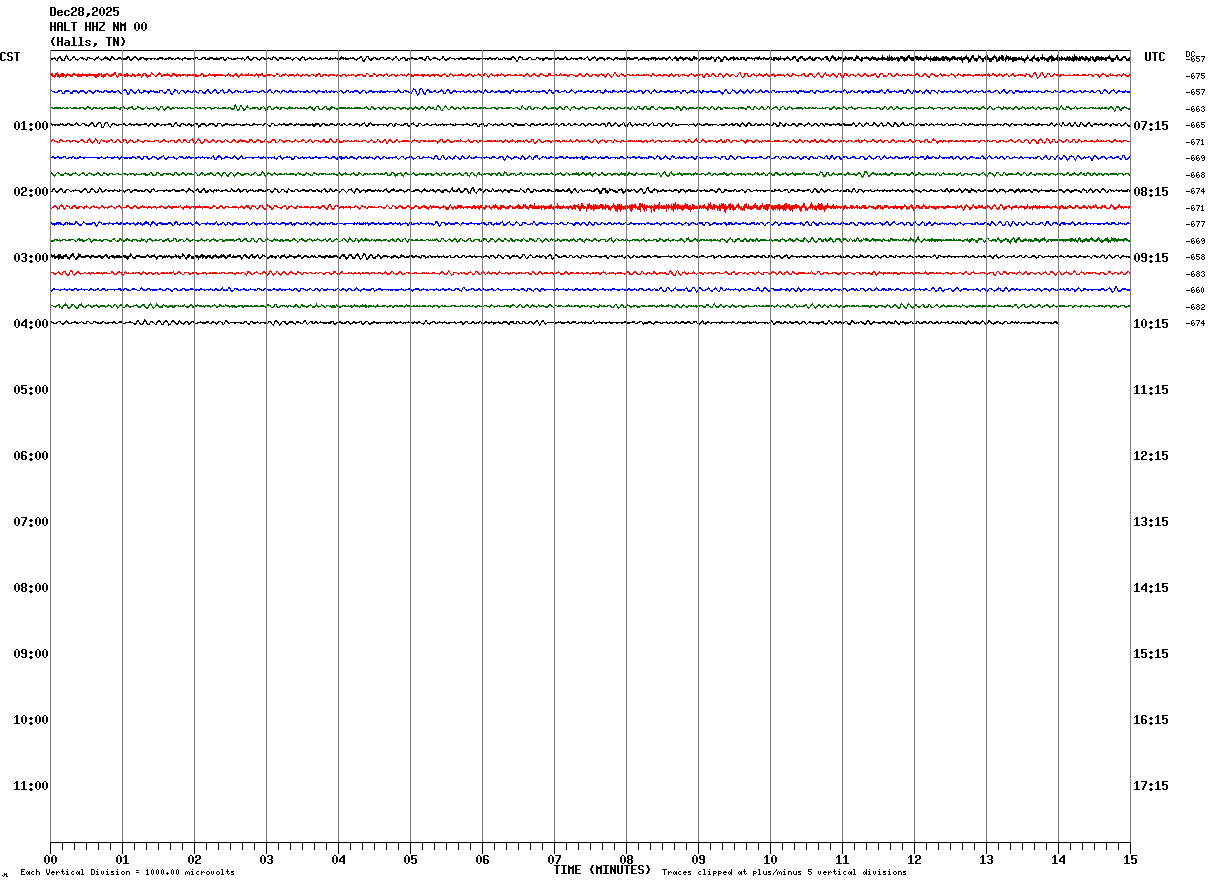This screenshot has width=1210, height=886.
Task: Click the 10:15 UTC time label
Action: click(x=1151, y=324)
